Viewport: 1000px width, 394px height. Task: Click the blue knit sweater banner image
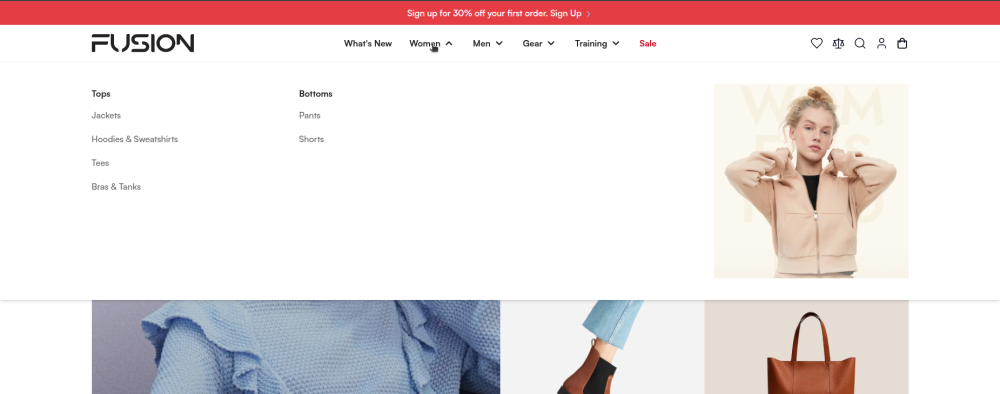tap(296, 347)
